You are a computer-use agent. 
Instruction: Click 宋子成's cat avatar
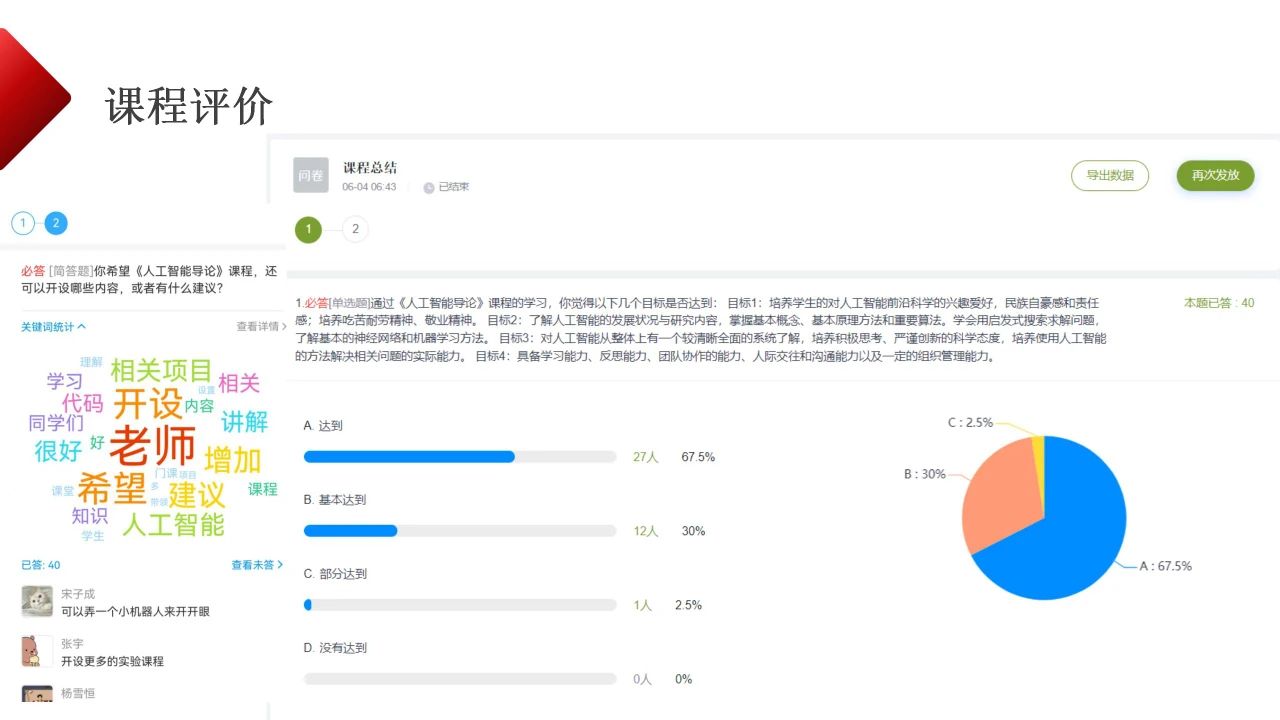[x=37, y=601]
